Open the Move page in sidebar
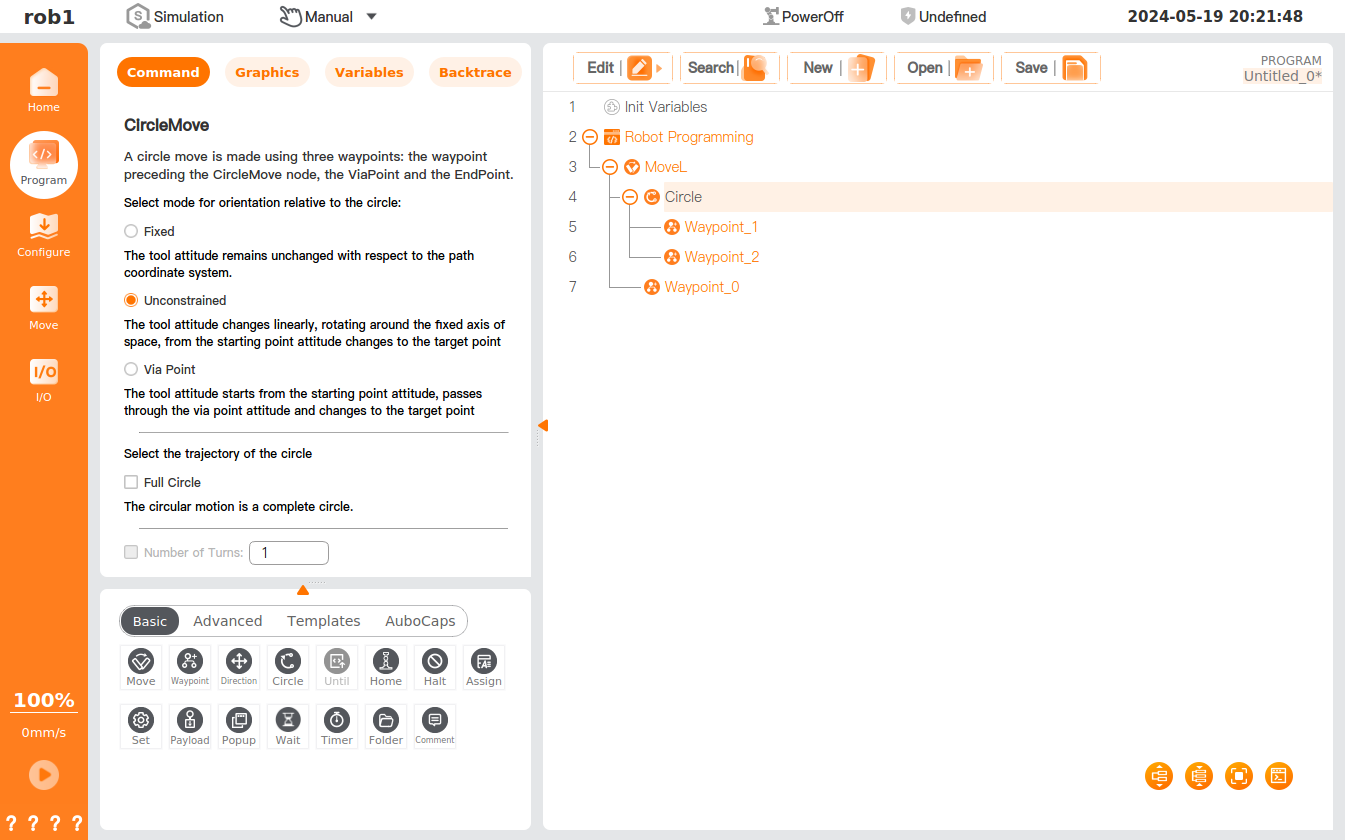1345x840 pixels. [44, 308]
